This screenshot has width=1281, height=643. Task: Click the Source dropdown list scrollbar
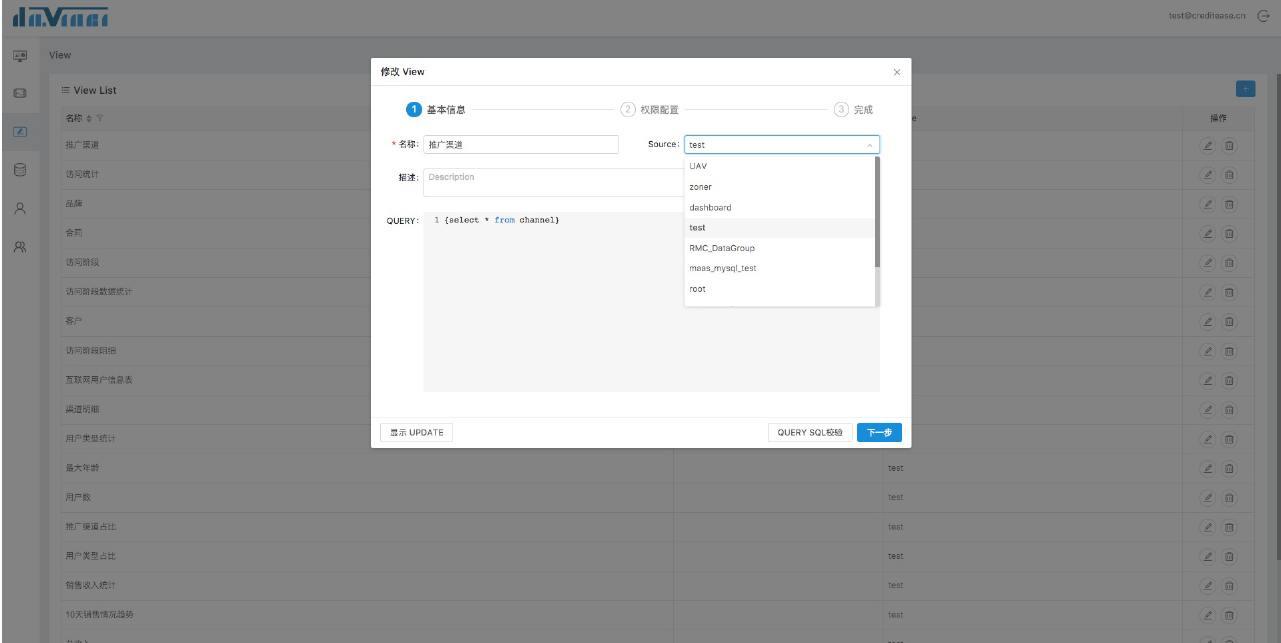coord(877,212)
